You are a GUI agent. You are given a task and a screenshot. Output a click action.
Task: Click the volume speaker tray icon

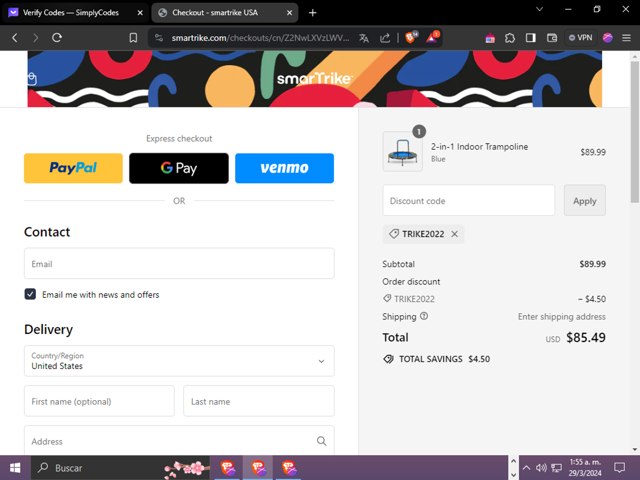(541, 468)
